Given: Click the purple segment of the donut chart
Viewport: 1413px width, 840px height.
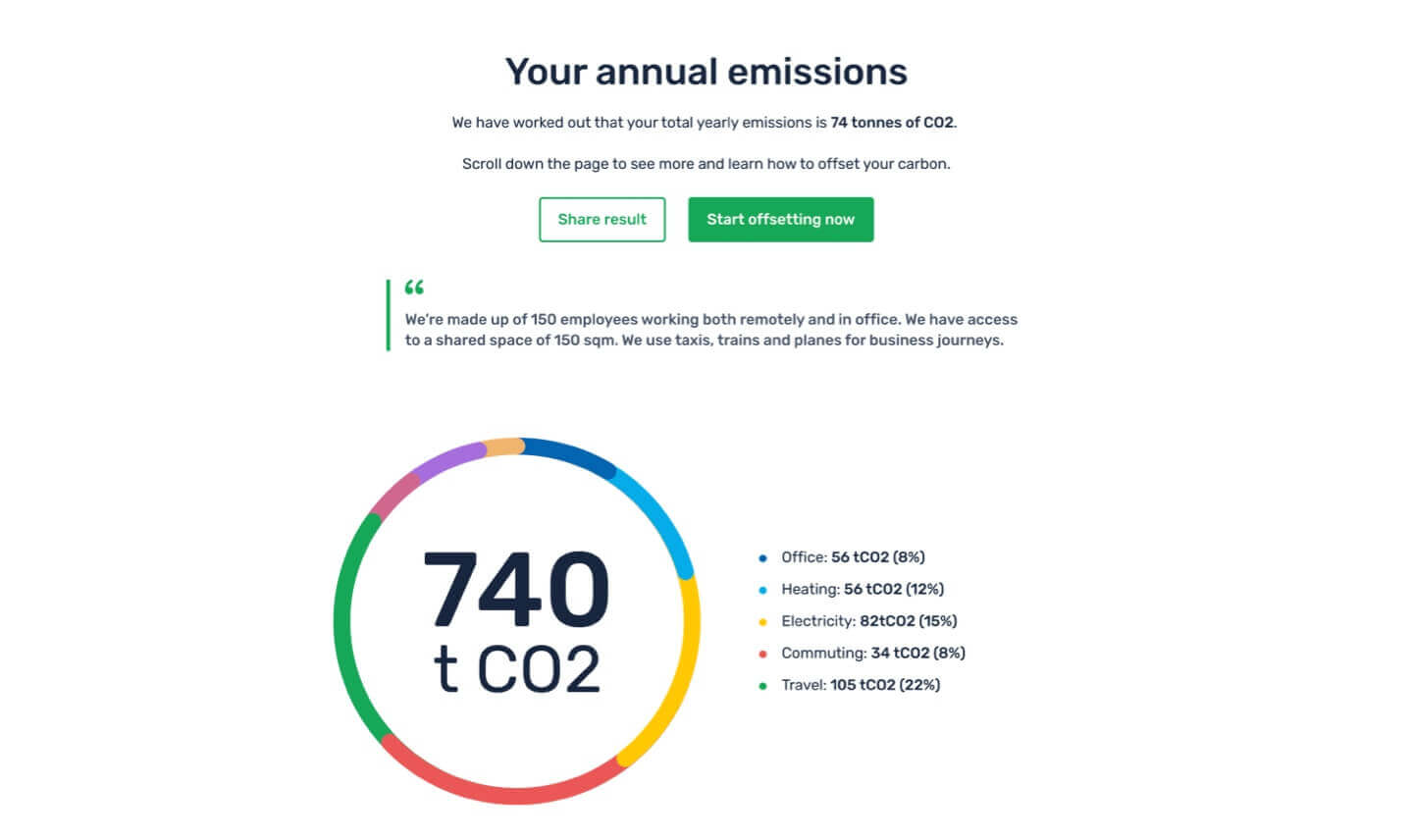Looking at the screenshot, I should [x=446, y=461].
